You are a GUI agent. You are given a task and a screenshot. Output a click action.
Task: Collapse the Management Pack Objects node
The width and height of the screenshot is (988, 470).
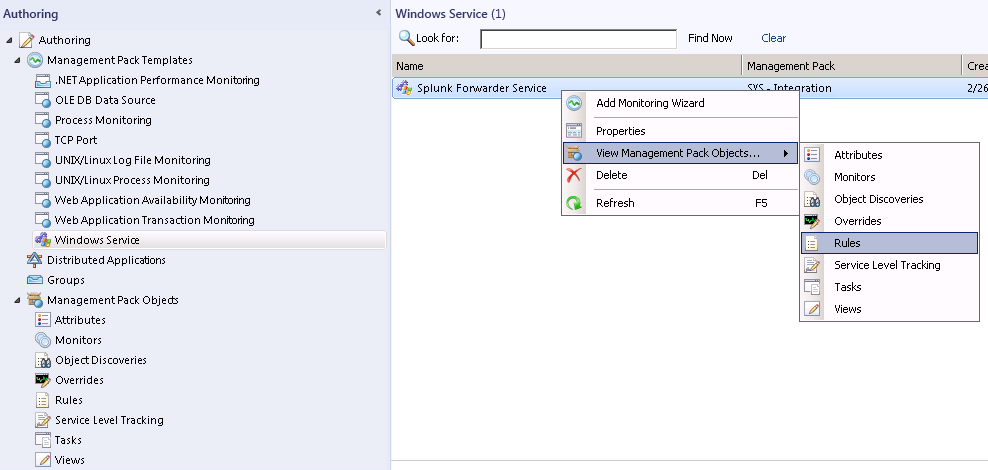(18, 300)
